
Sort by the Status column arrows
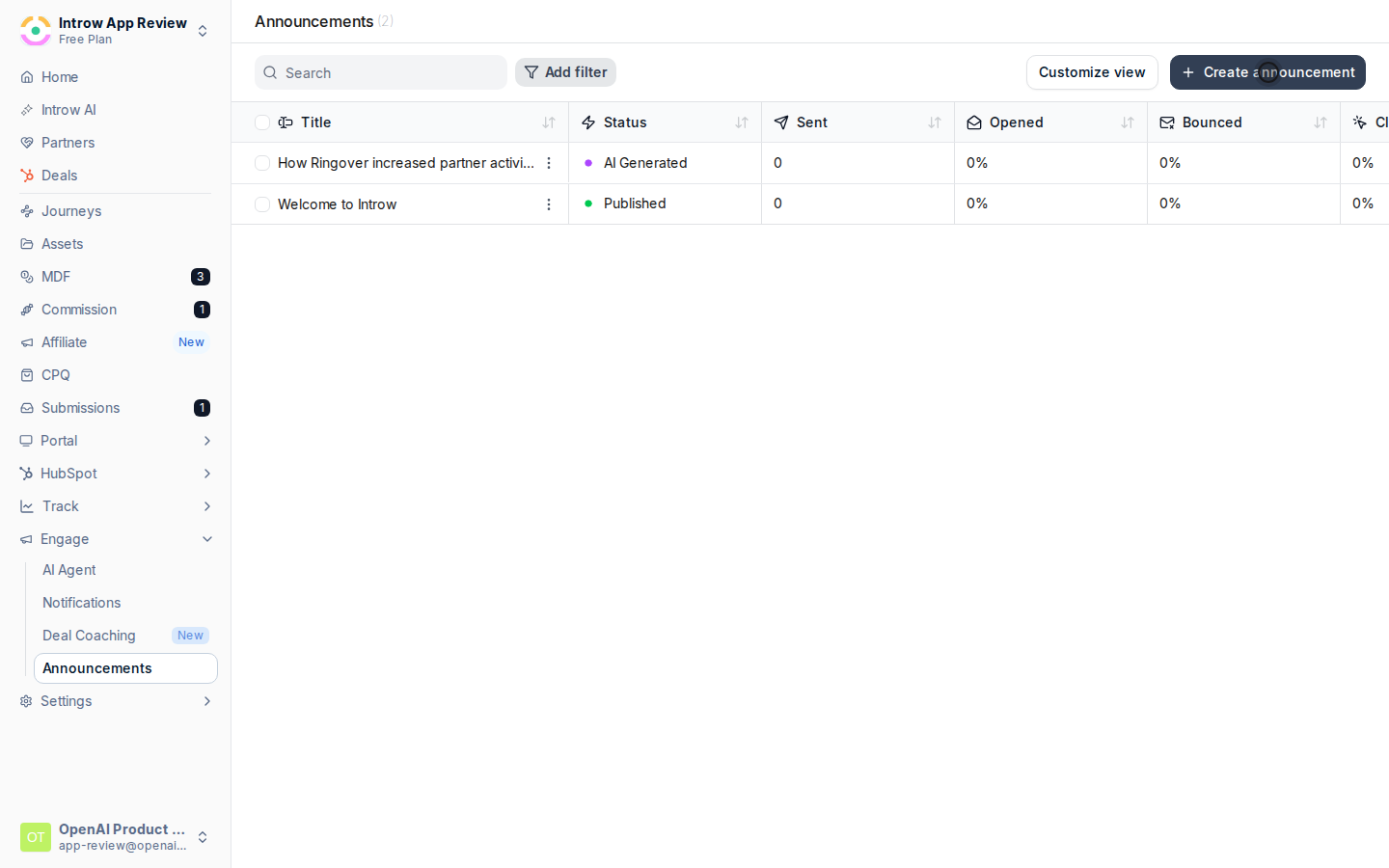coord(742,122)
